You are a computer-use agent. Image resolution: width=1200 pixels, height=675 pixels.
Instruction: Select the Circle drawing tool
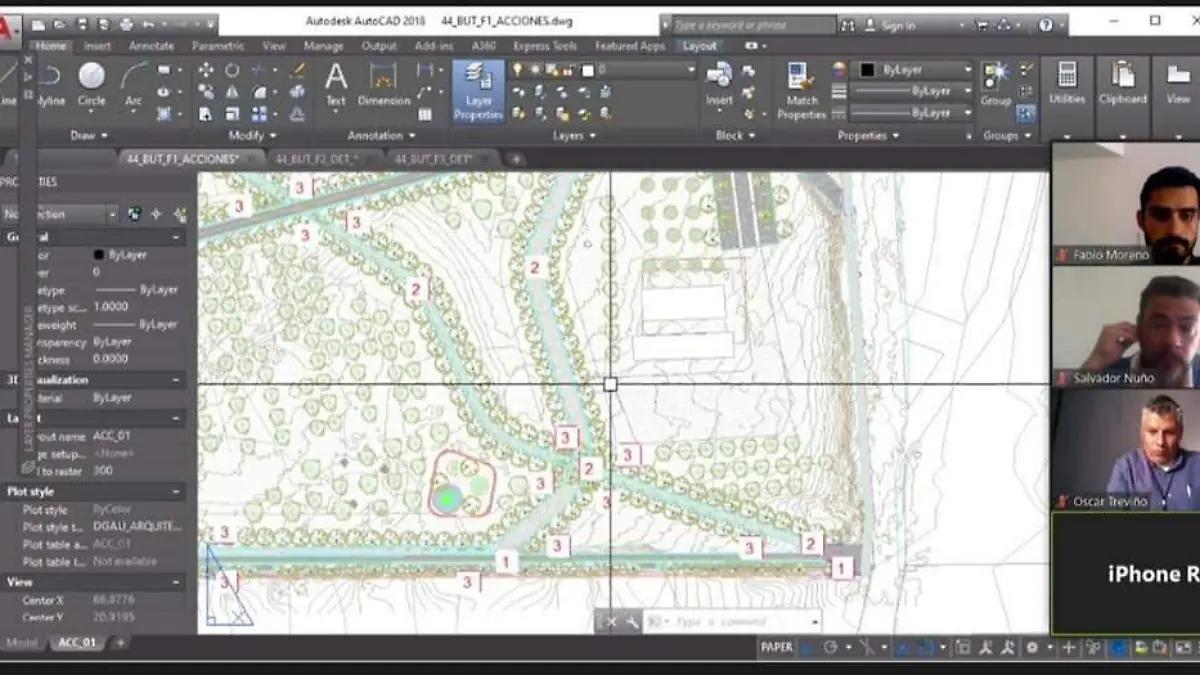(91, 82)
